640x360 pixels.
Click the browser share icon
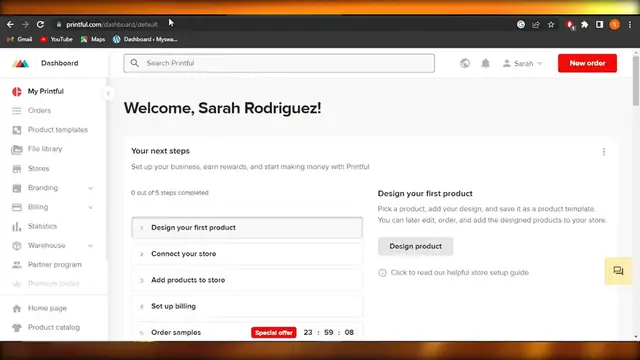pyautogui.click(x=536, y=24)
